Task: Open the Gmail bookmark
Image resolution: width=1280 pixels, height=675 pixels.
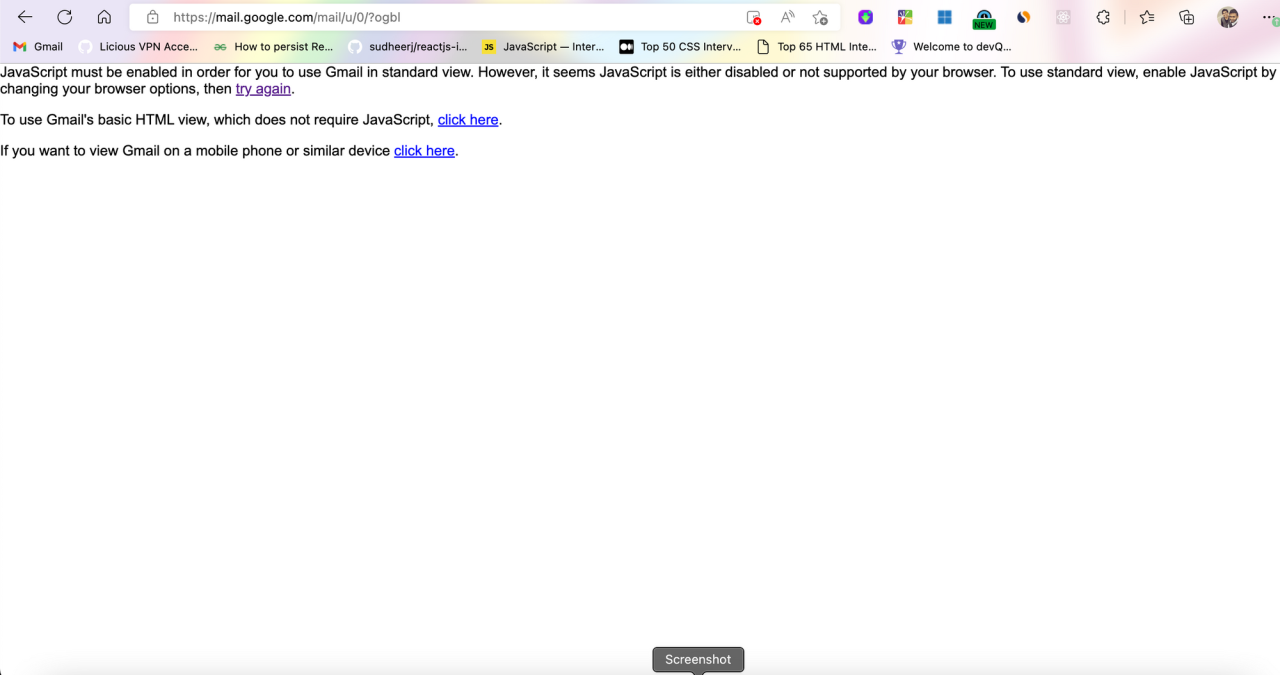Action: [38, 46]
